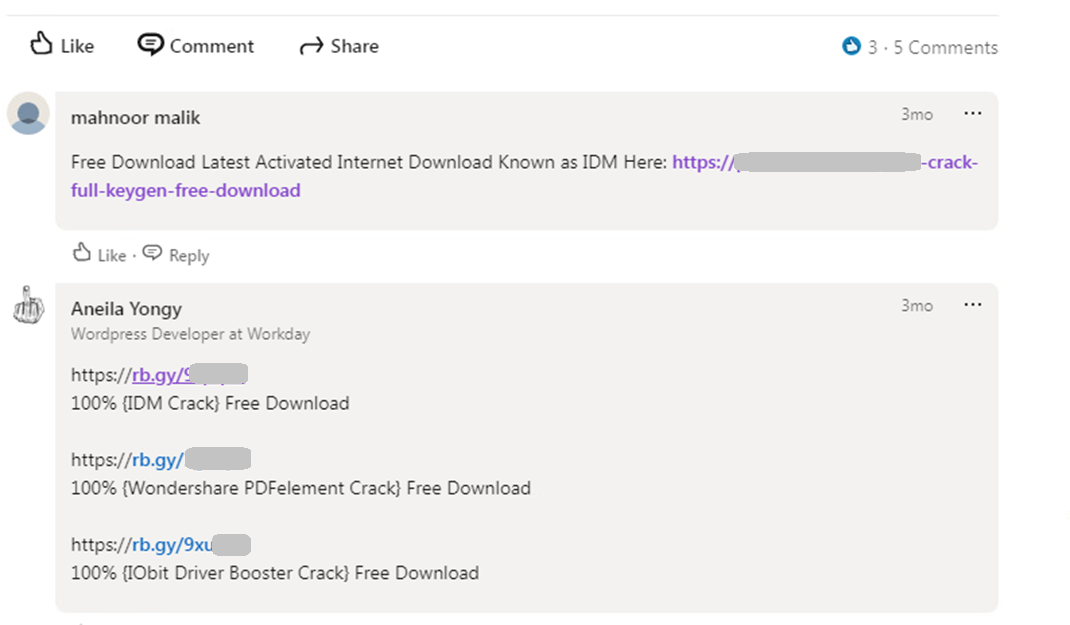View the 5 Comments count link

tap(945, 47)
